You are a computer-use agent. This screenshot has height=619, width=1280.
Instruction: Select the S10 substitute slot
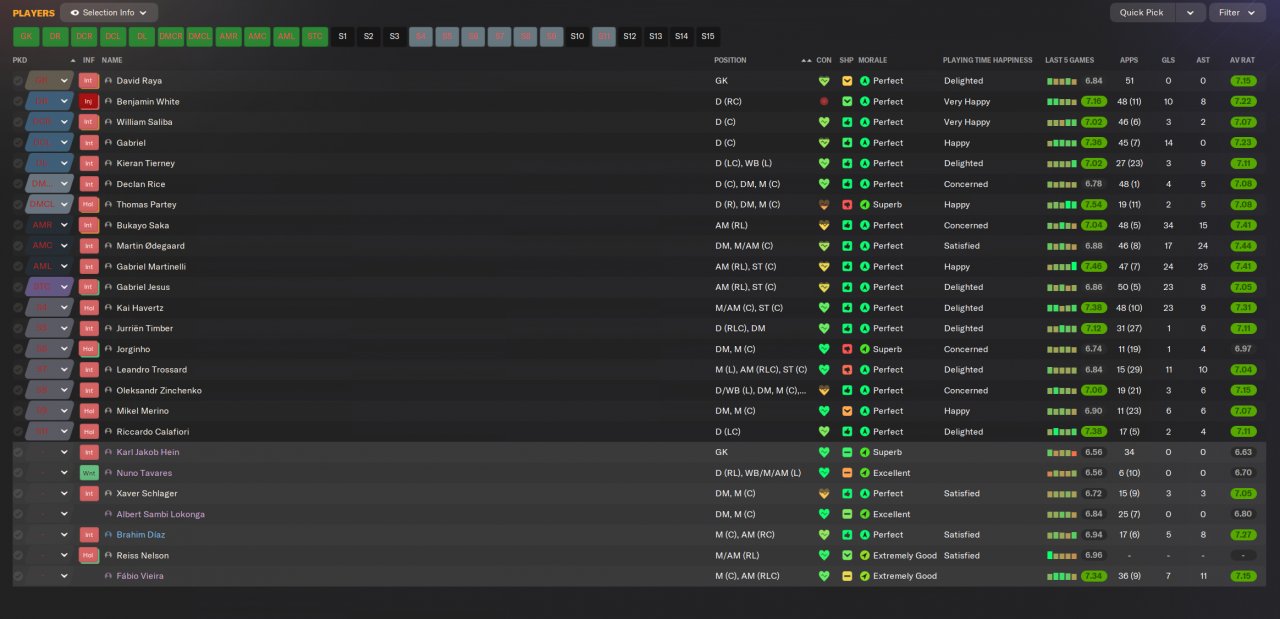click(577, 36)
